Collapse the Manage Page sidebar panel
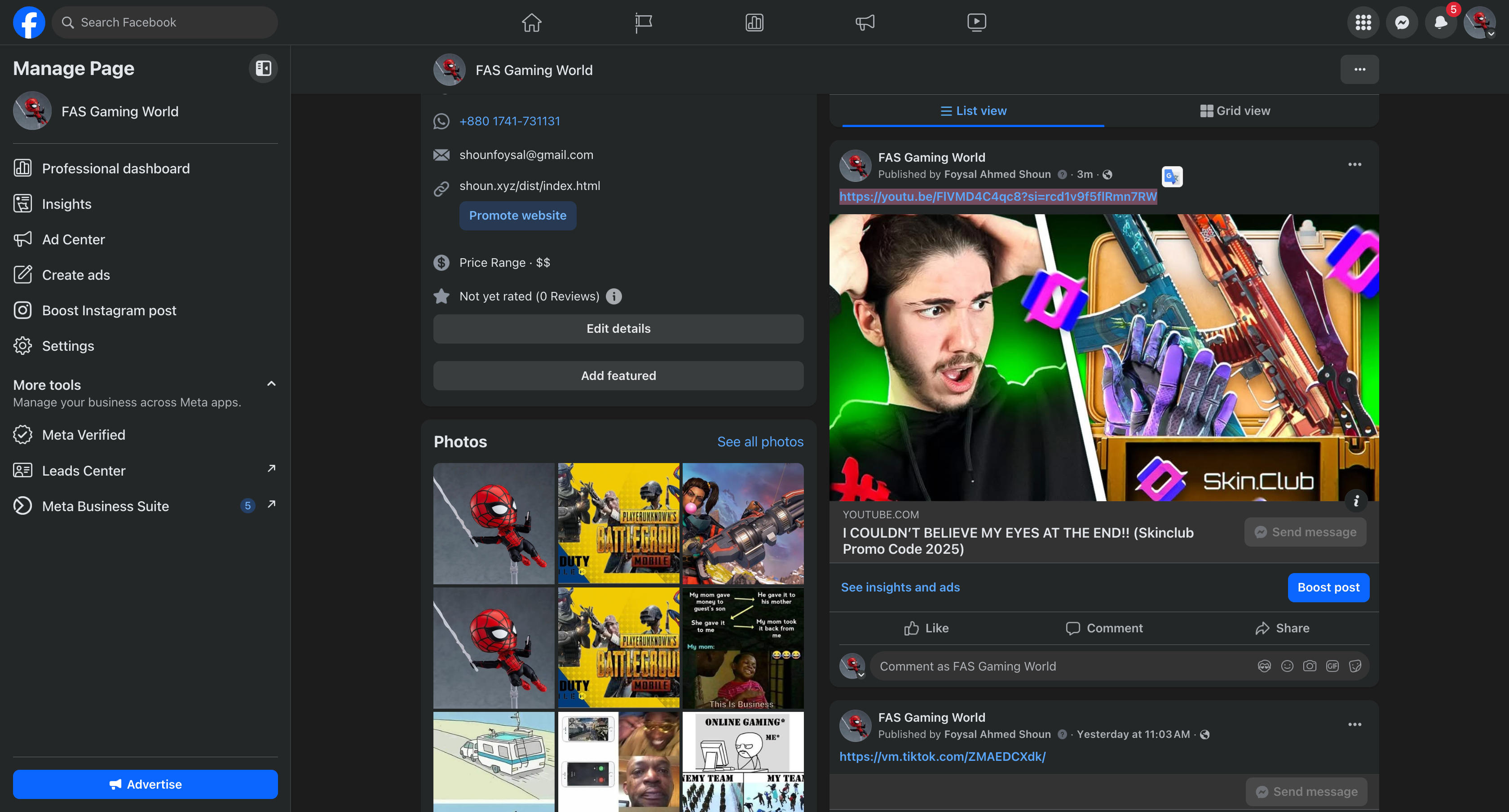 [263, 69]
